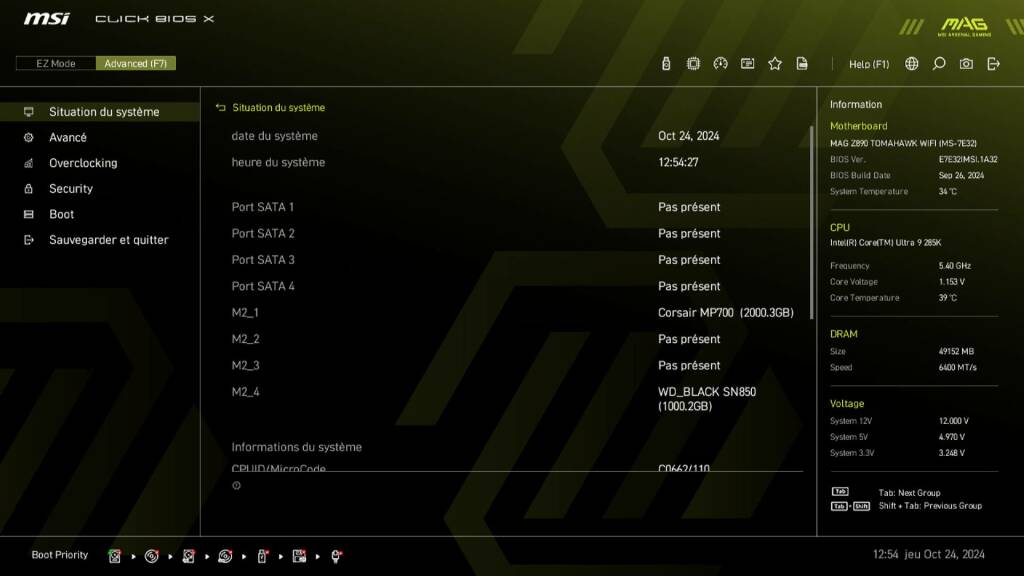
Task: Click the CPU chip icon in the toolbar
Action: [x=692, y=63]
